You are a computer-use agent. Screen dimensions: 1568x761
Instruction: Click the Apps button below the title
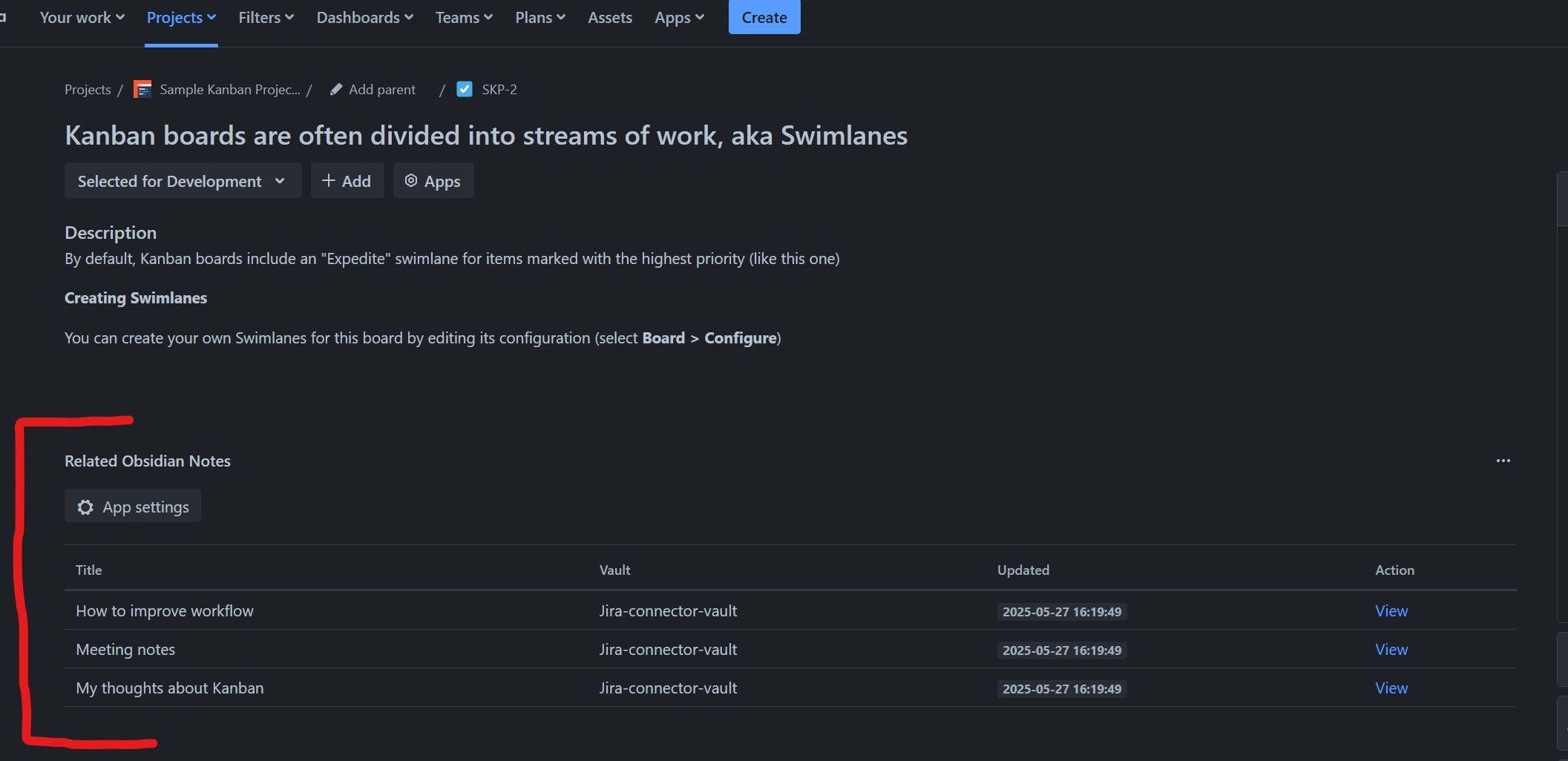point(433,181)
